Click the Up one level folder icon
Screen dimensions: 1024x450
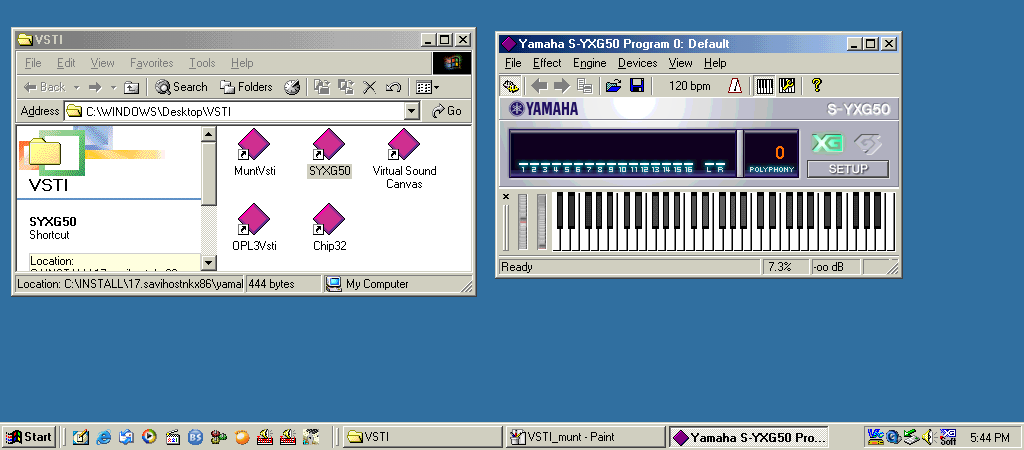pos(132,87)
